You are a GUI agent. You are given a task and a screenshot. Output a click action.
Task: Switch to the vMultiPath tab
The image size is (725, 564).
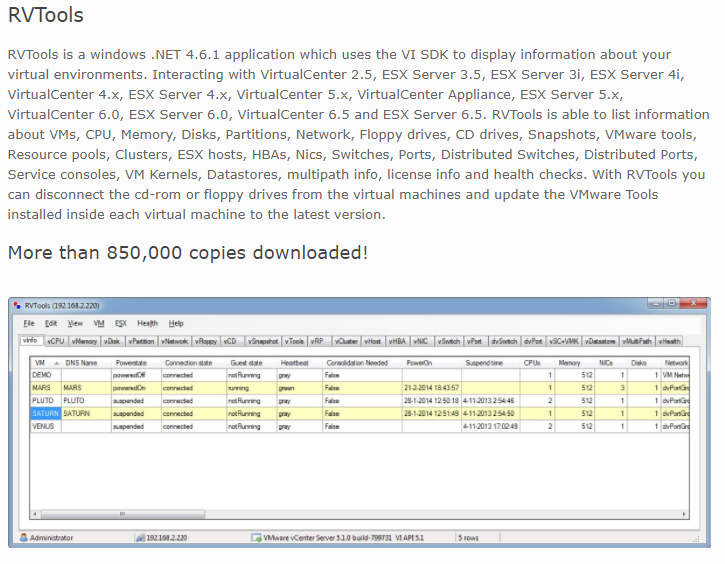click(x=637, y=341)
